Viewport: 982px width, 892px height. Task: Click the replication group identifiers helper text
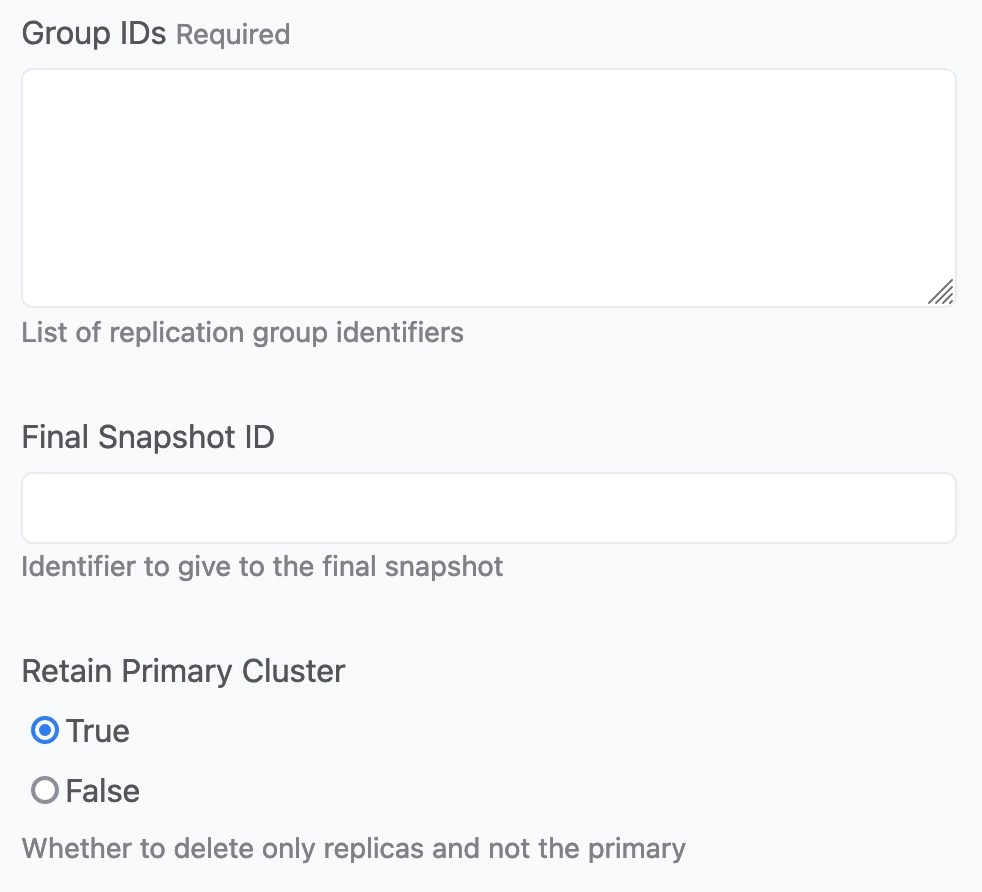point(242,332)
